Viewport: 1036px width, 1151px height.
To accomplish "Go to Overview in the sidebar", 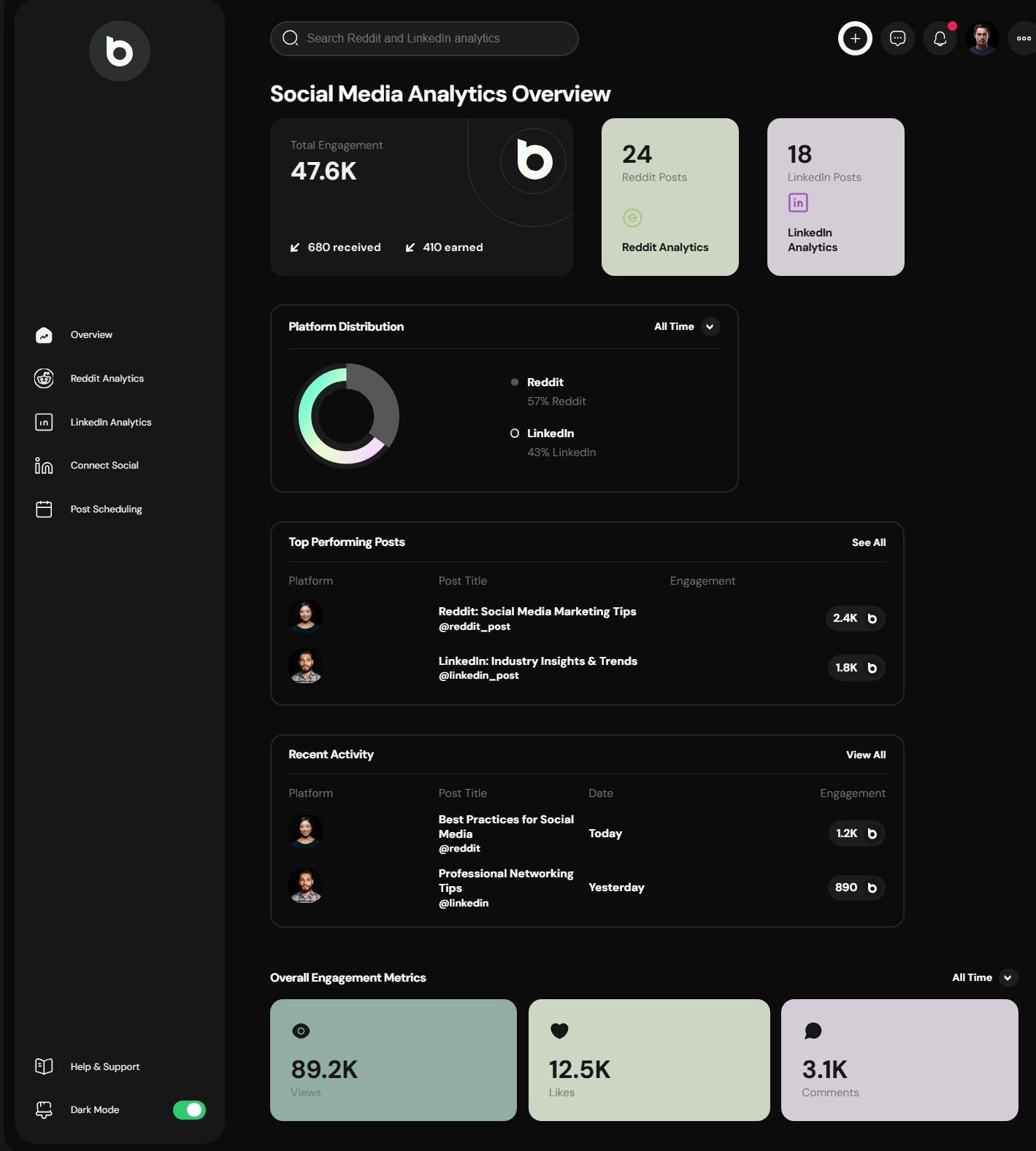I will click(91, 335).
